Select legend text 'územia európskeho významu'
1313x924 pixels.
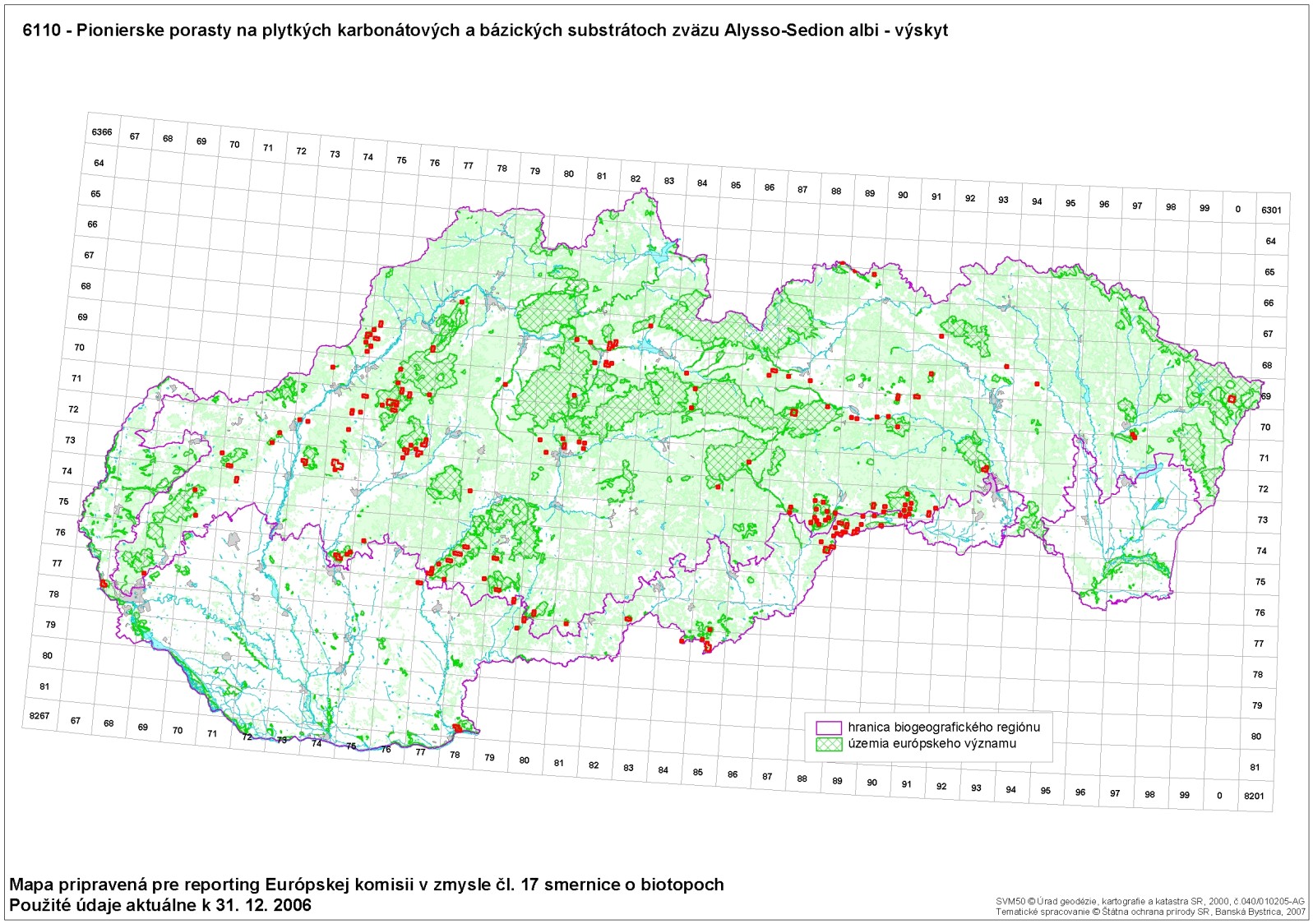tap(932, 744)
